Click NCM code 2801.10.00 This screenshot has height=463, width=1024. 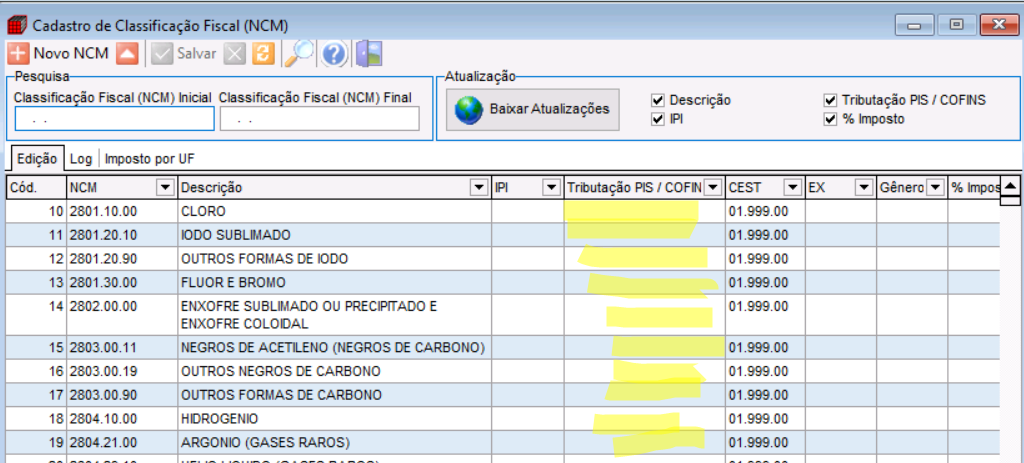coord(103,212)
